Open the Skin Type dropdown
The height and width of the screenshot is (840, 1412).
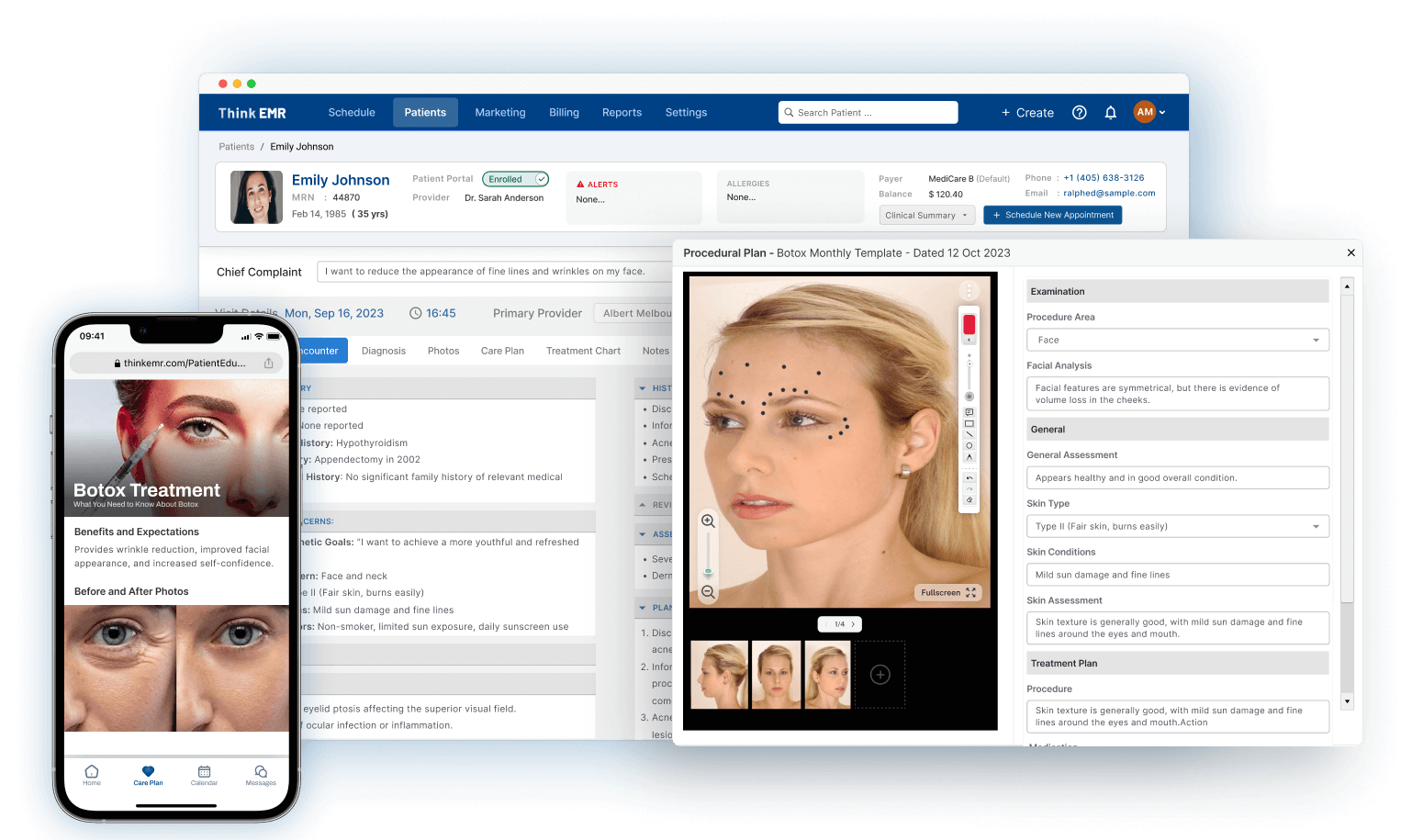coord(1178,526)
